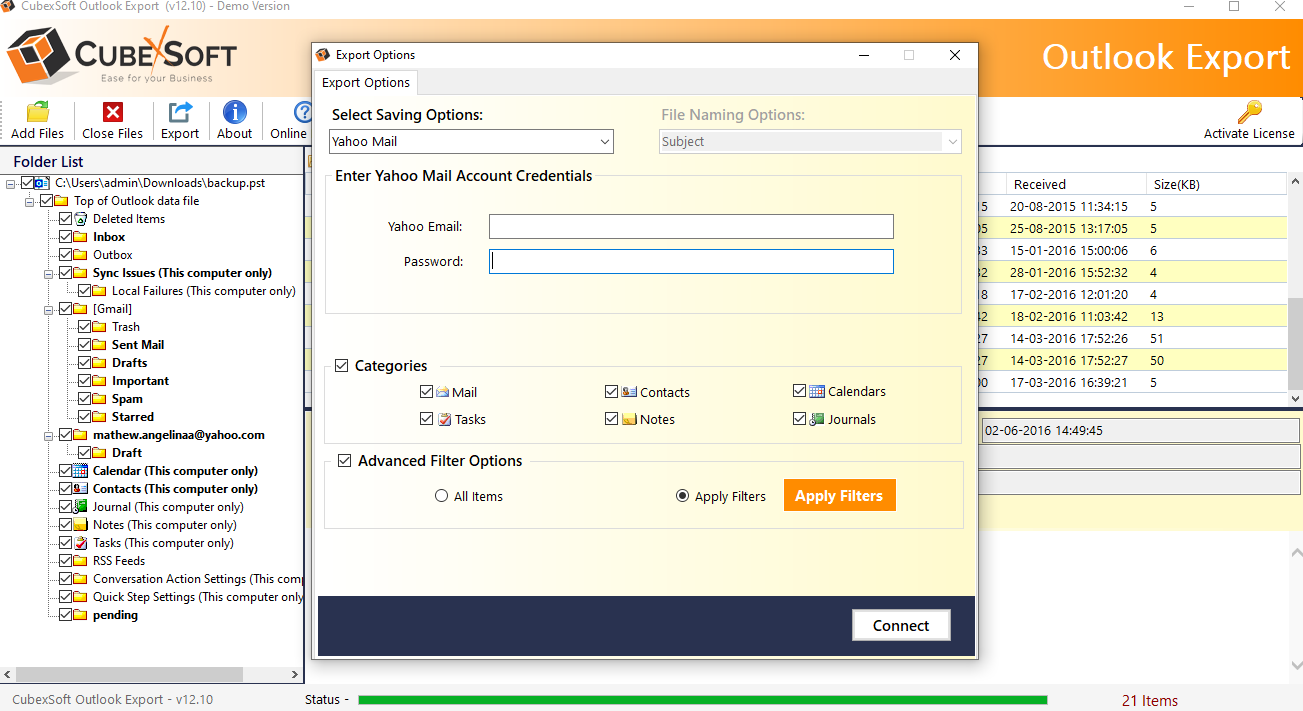Select the Quick Step Settings folder

[198, 597]
